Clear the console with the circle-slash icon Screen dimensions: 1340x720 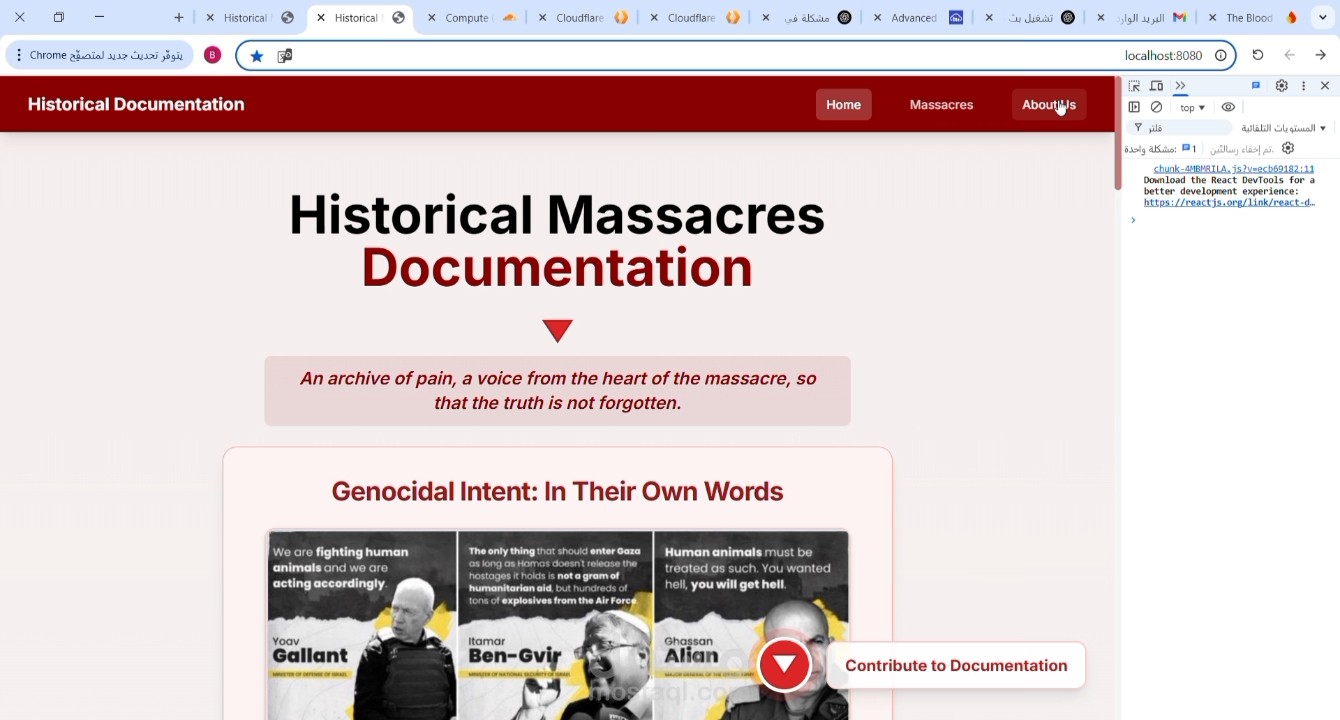(x=1156, y=107)
